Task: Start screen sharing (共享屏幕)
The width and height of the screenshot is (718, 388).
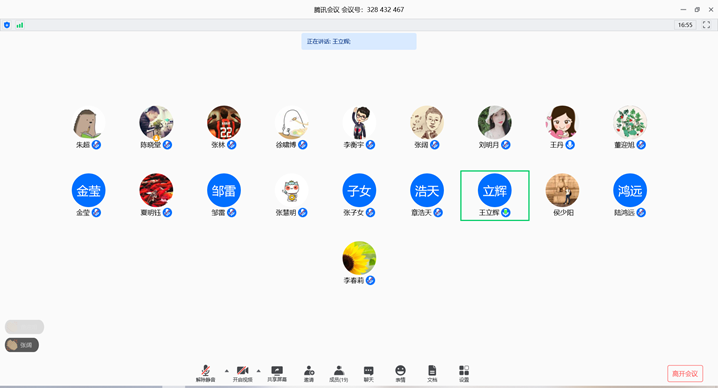Action: pos(277,373)
